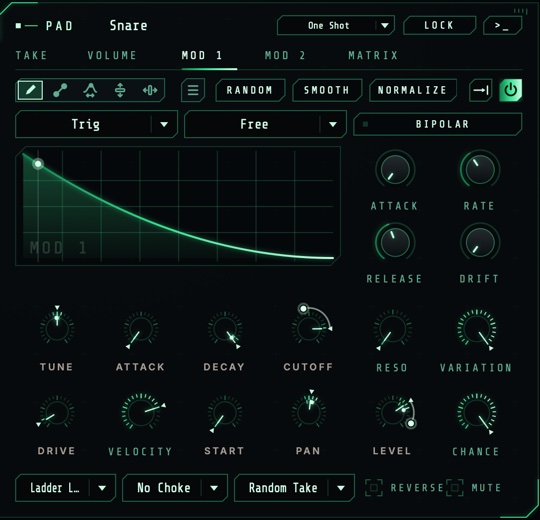Expand the Free sync dropdown
Screen dimensions: 540x520
tap(265, 124)
